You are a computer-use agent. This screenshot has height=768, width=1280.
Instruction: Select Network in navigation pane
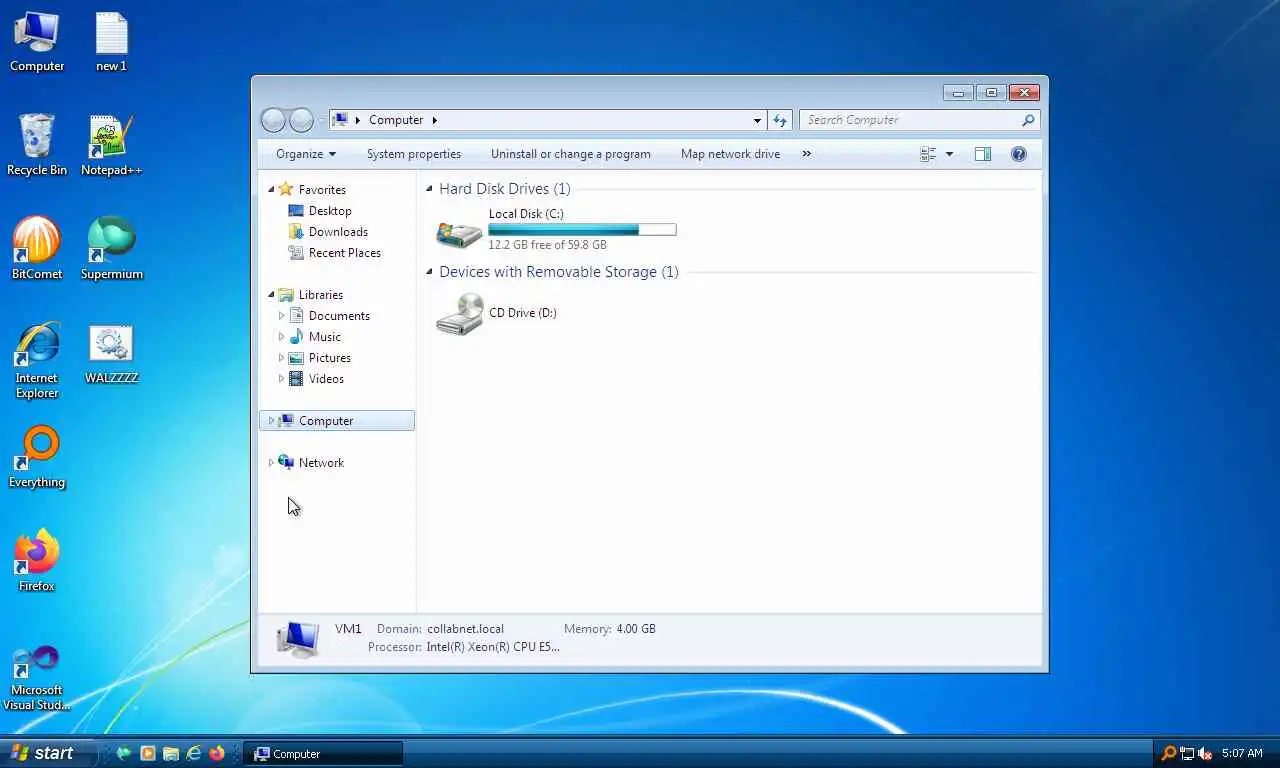click(x=321, y=463)
